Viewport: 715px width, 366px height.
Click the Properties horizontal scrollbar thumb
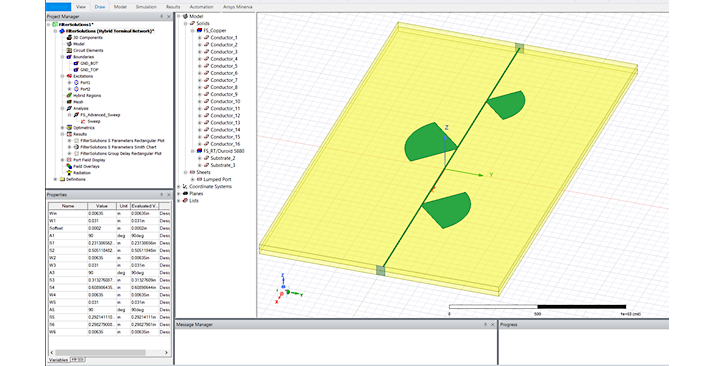[100, 352]
